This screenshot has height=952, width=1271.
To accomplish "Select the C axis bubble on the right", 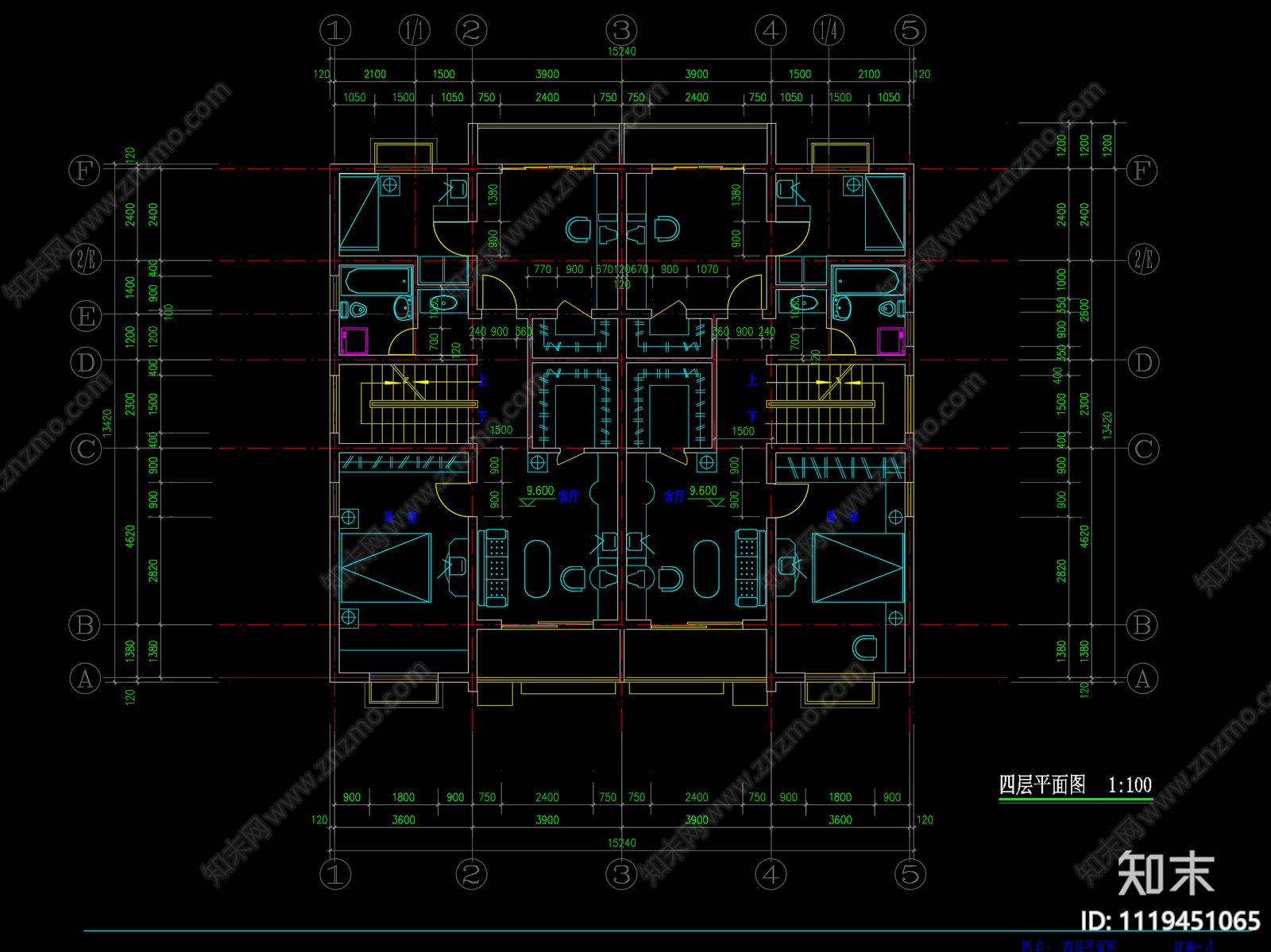I will pos(1143,449).
